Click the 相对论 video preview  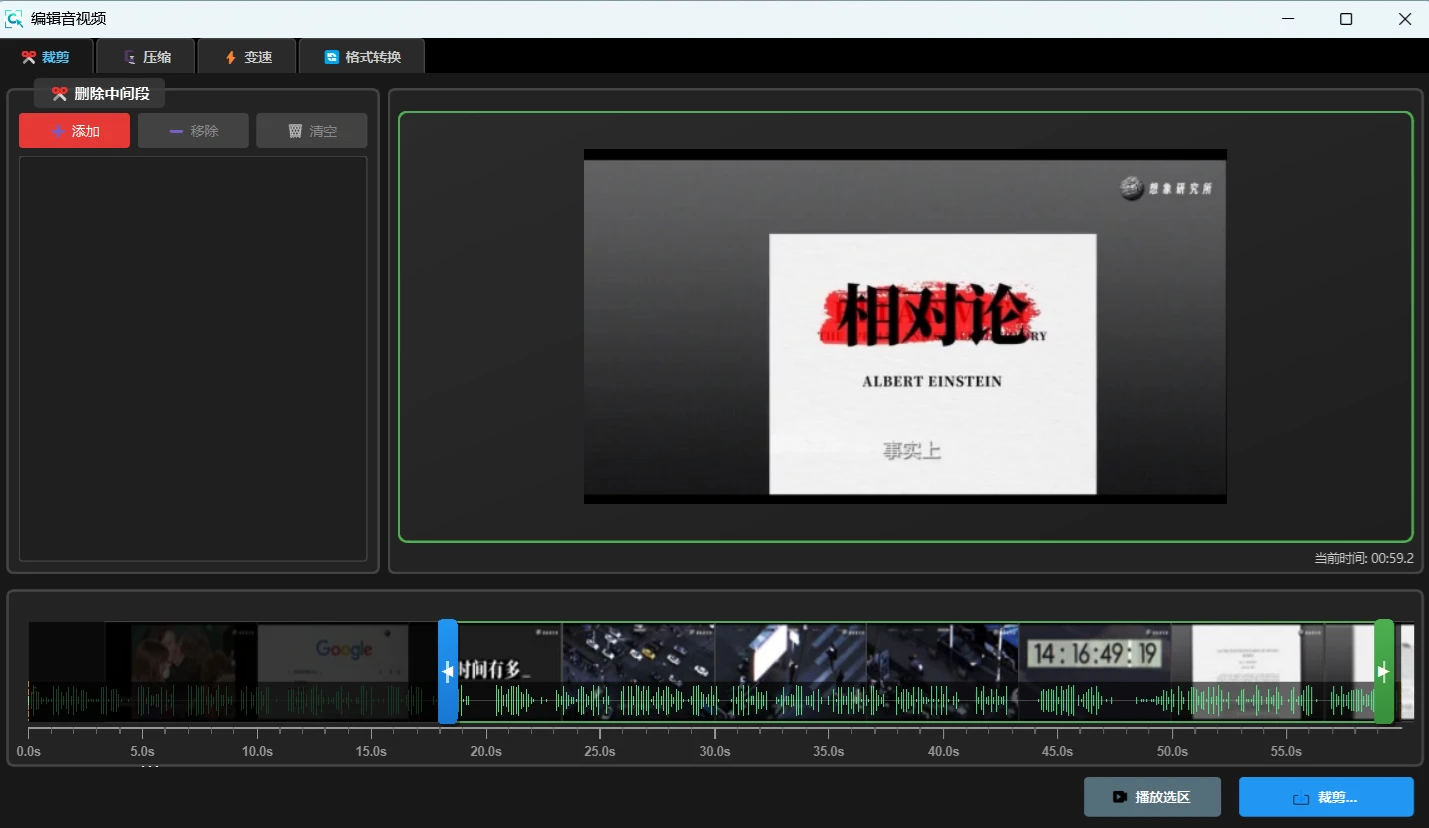(x=905, y=326)
